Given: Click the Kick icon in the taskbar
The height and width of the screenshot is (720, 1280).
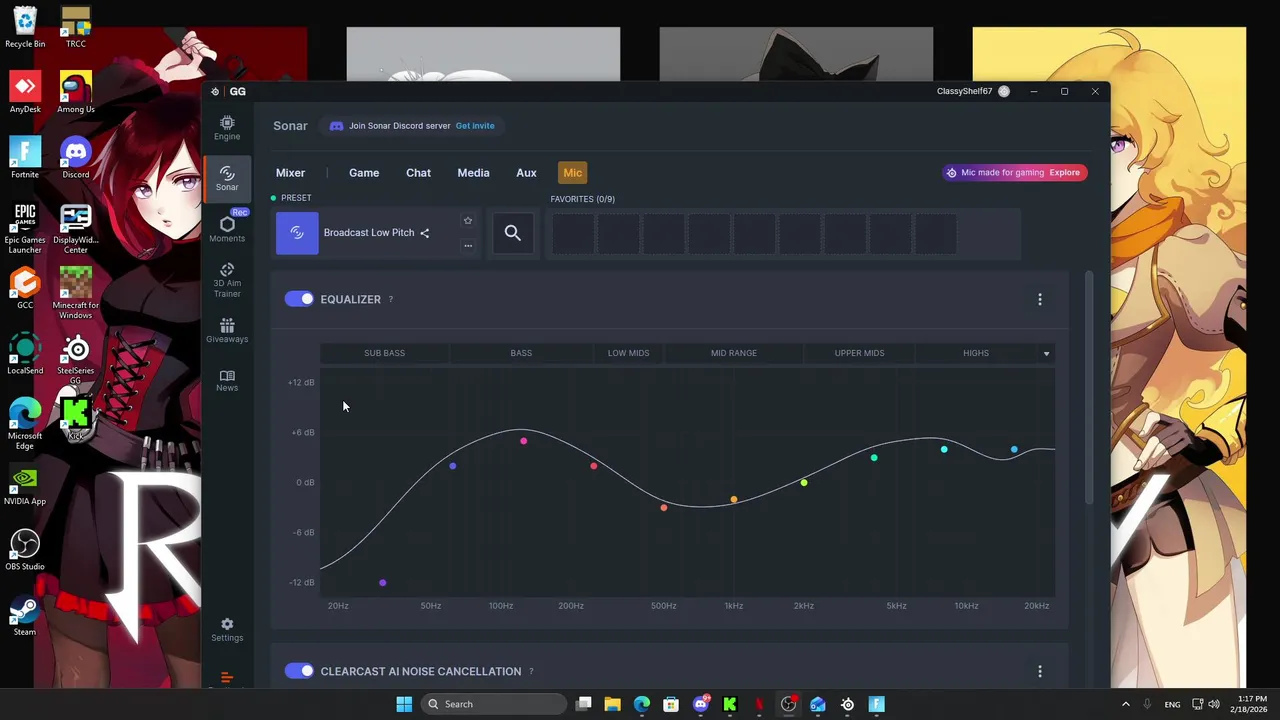Looking at the screenshot, I should pos(730,704).
